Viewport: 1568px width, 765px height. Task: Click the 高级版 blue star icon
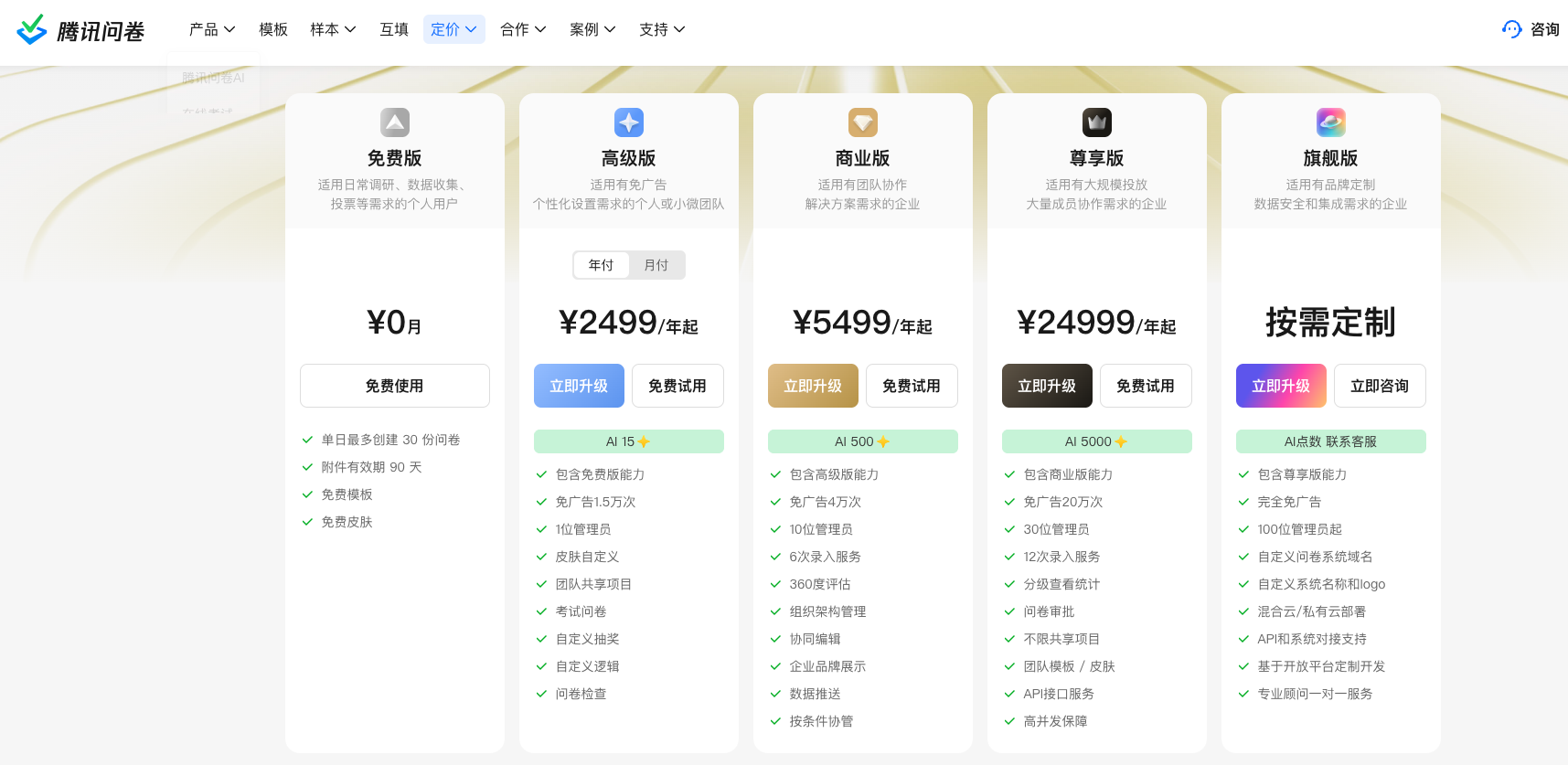click(629, 122)
